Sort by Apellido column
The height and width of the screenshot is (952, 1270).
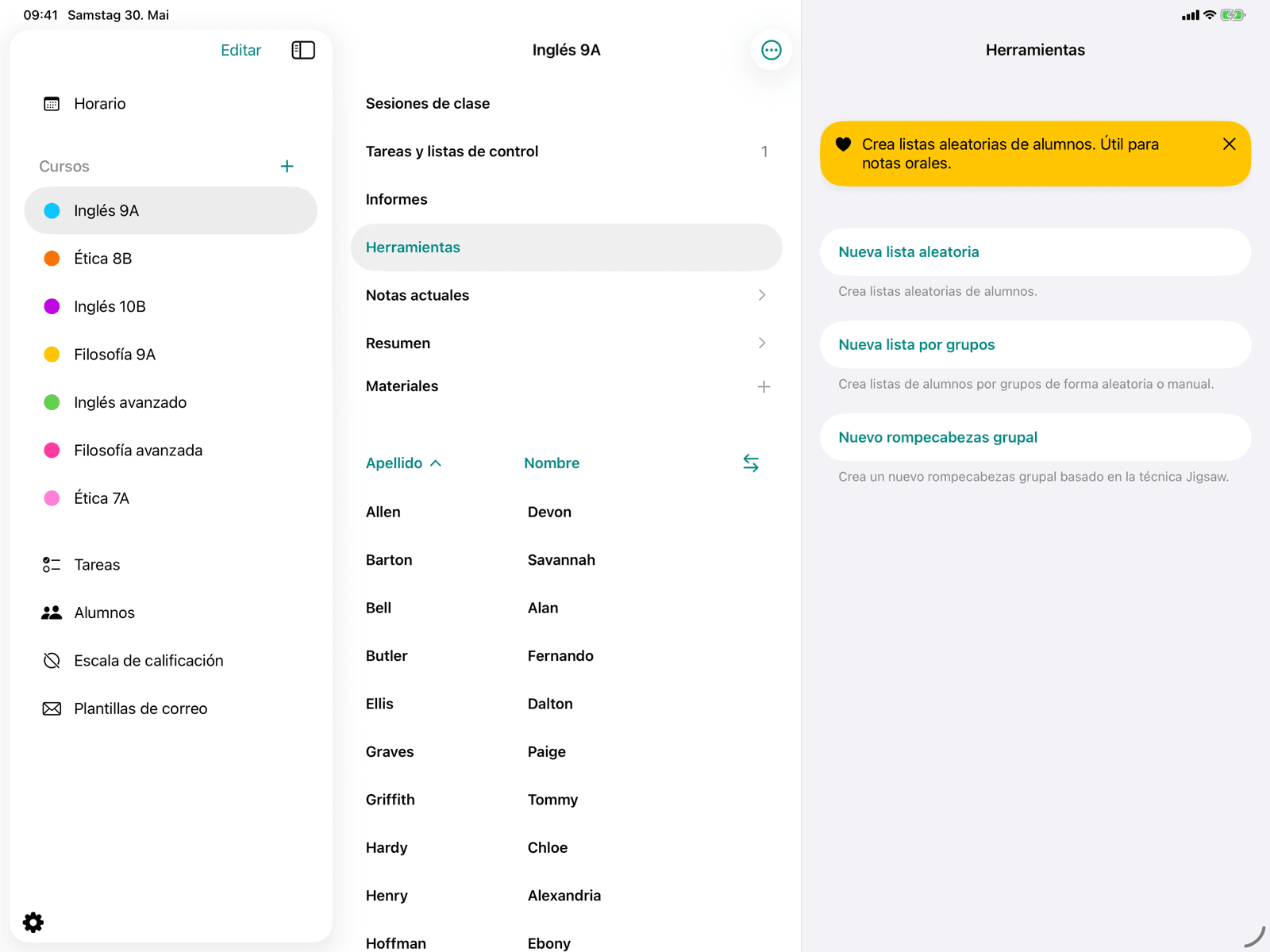tap(403, 463)
